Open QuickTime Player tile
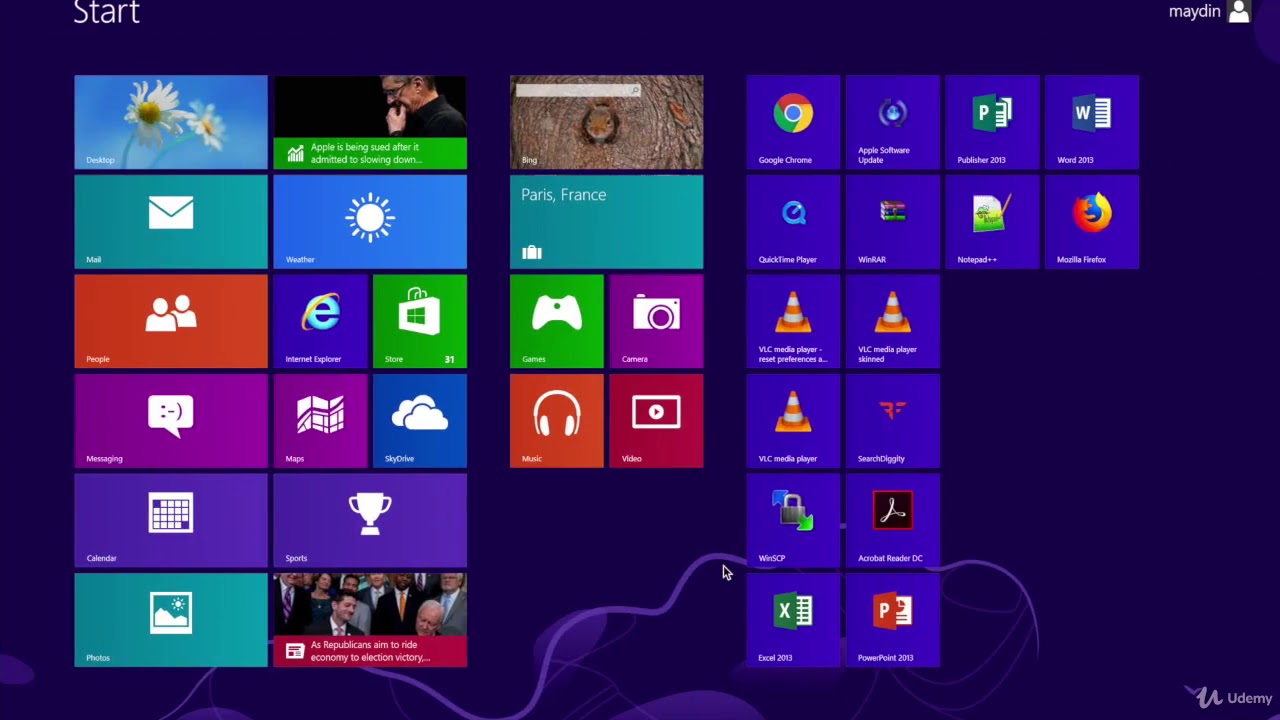The image size is (1280, 720). point(793,222)
